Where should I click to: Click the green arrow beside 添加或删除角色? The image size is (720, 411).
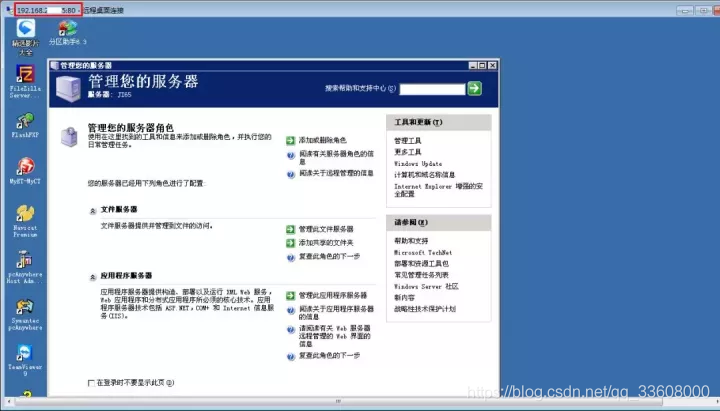point(290,141)
